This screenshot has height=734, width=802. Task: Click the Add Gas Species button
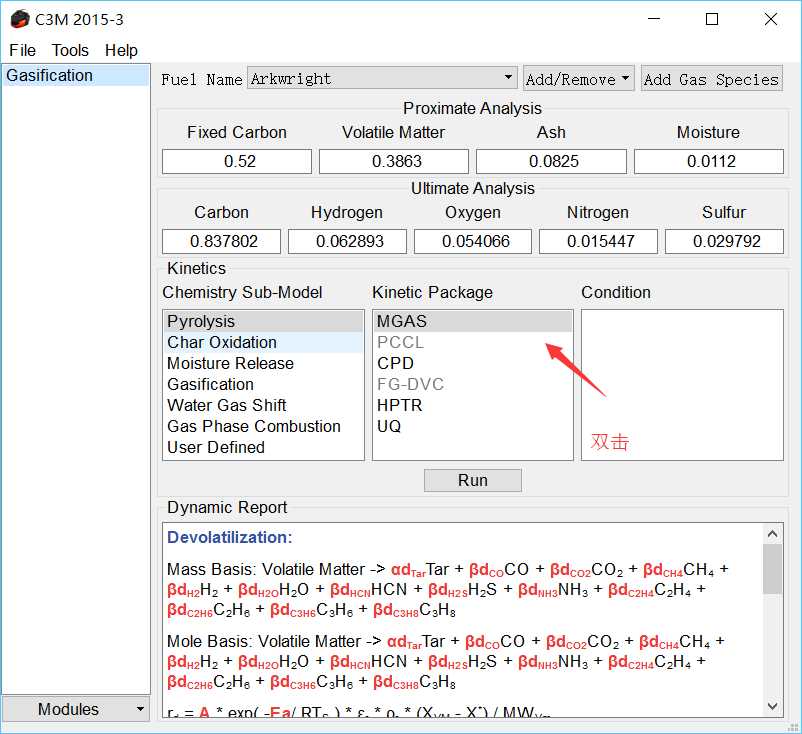point(711,79)
